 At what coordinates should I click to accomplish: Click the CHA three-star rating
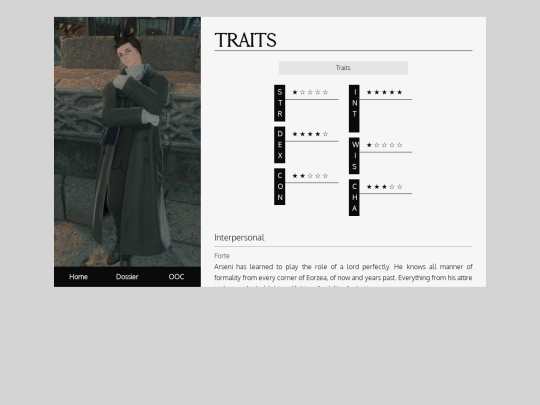(384, 187)
